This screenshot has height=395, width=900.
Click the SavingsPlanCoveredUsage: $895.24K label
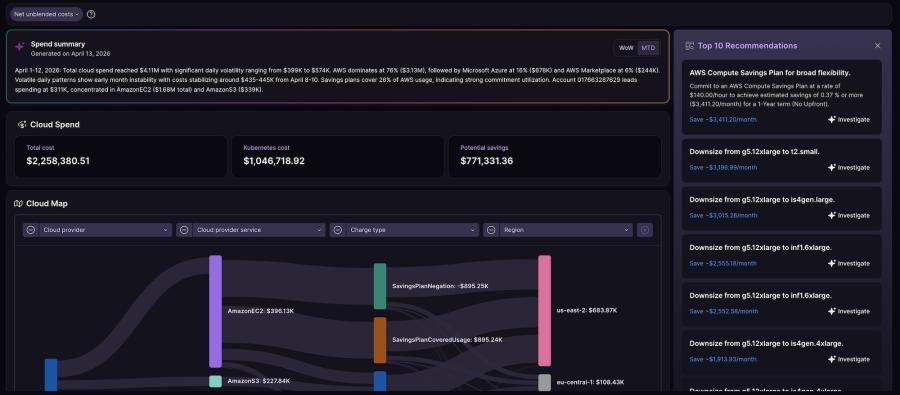[x=447, y=339]
